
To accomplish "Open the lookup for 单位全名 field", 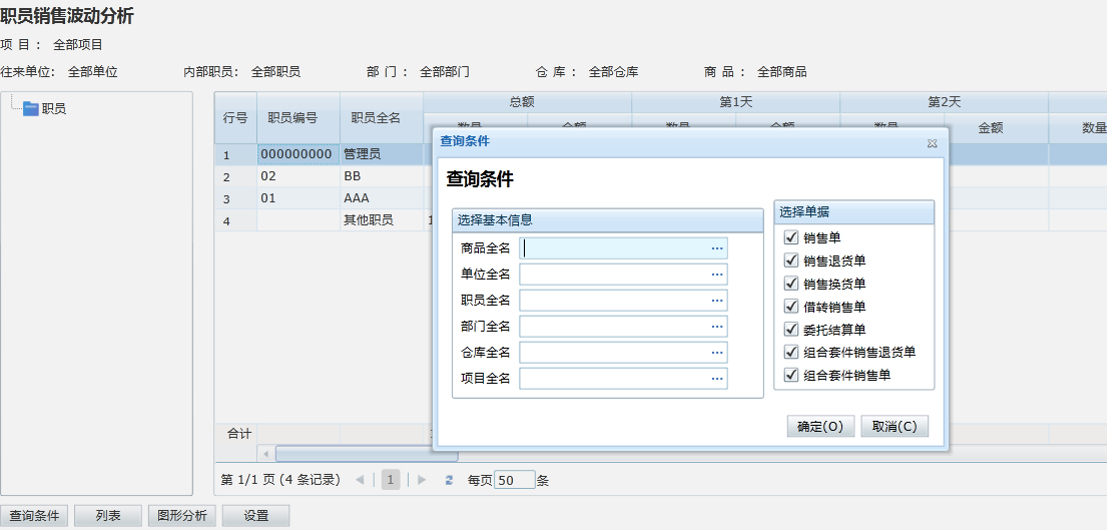I will pos(716,274).
